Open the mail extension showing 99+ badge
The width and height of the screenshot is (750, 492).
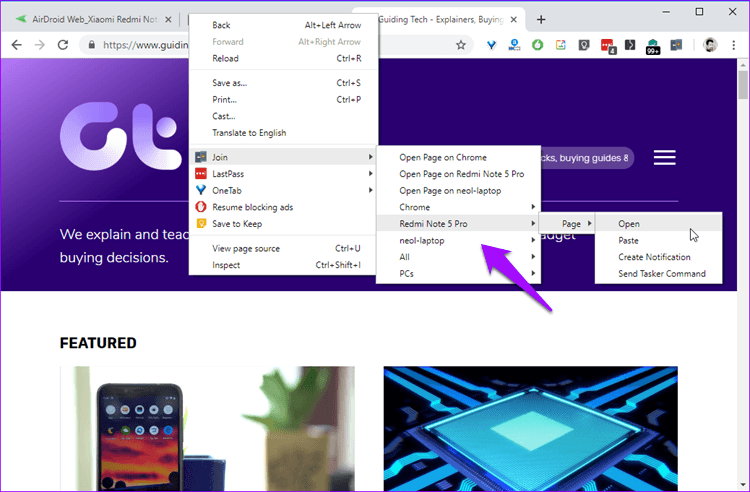click(x=653, y=46)
